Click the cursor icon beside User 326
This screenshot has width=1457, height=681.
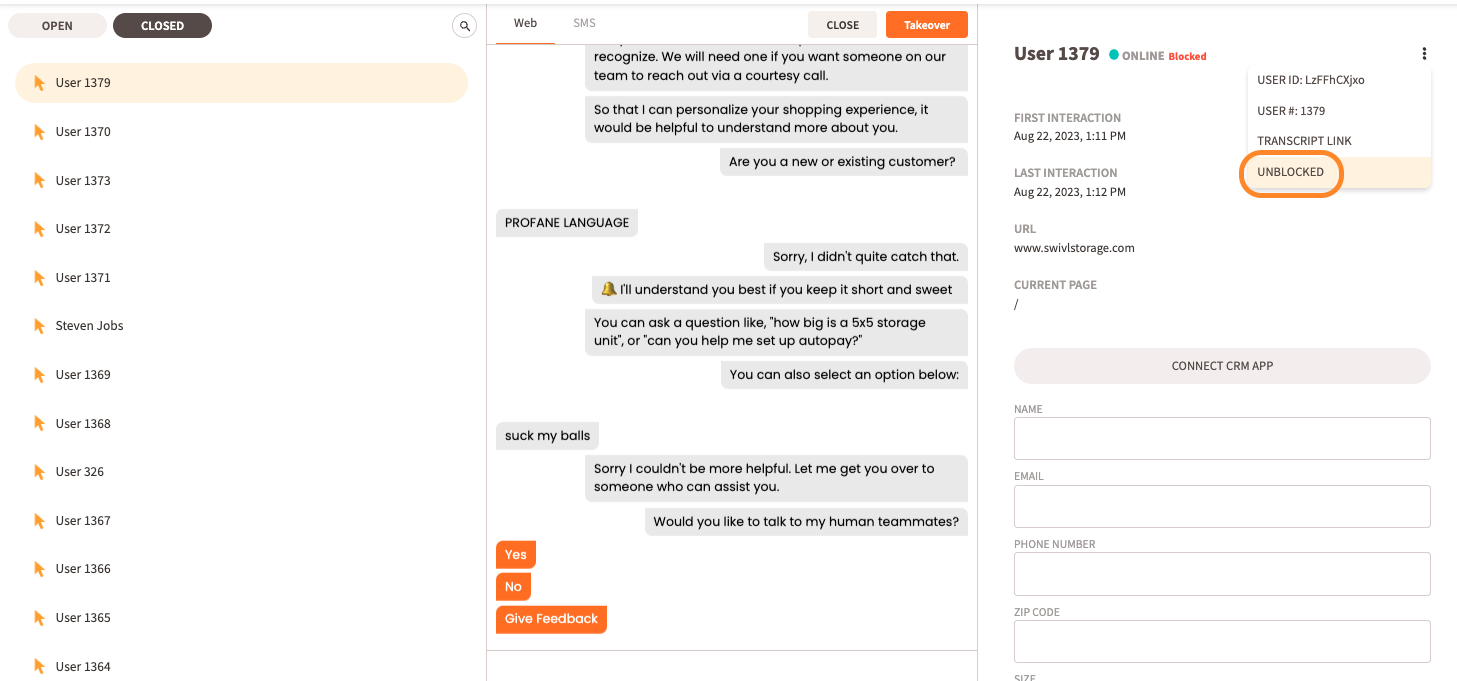[40, 472]
